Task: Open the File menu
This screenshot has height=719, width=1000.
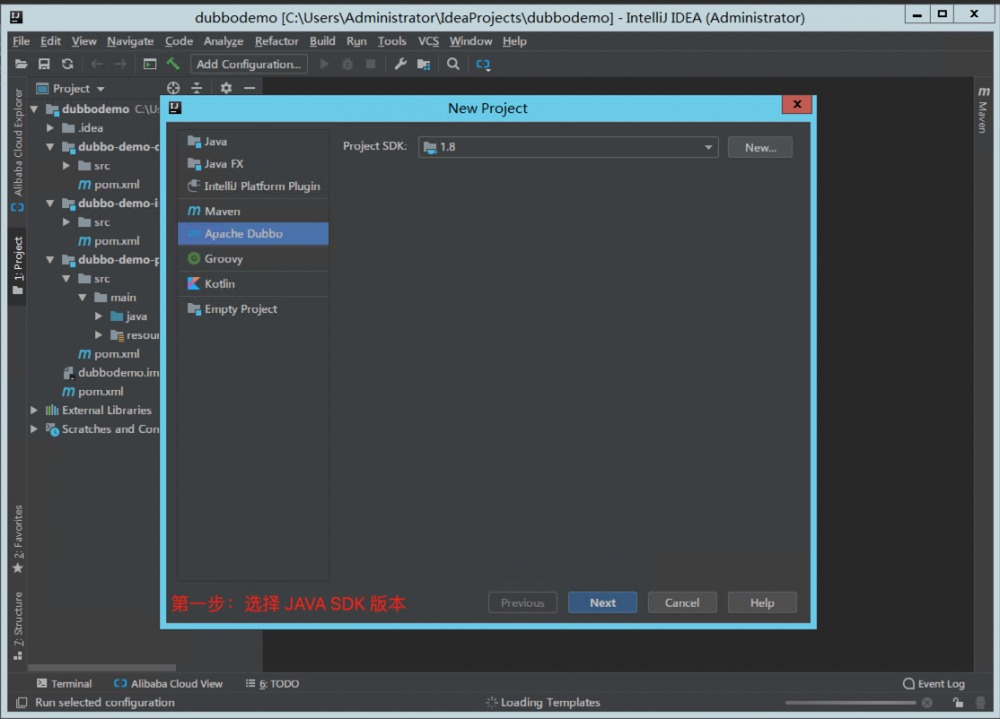Action: click(21, 41)
